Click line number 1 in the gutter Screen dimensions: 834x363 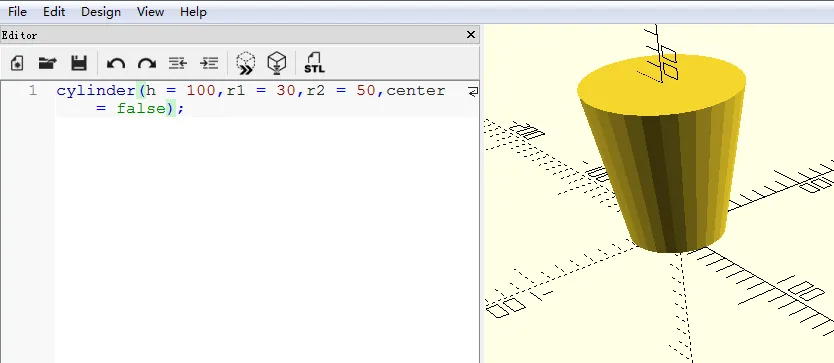(x=33, y=90)
